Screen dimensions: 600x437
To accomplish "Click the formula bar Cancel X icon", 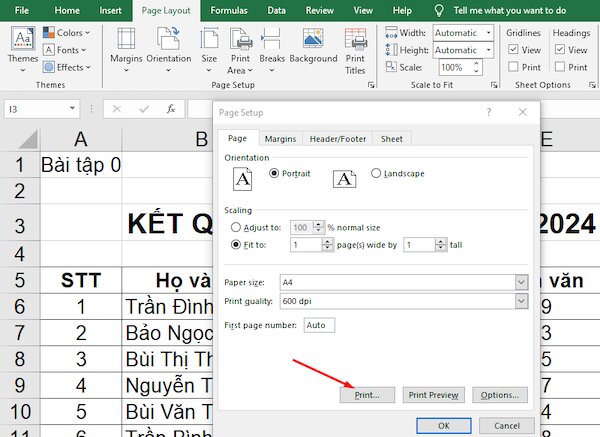I will coord(117,109).
